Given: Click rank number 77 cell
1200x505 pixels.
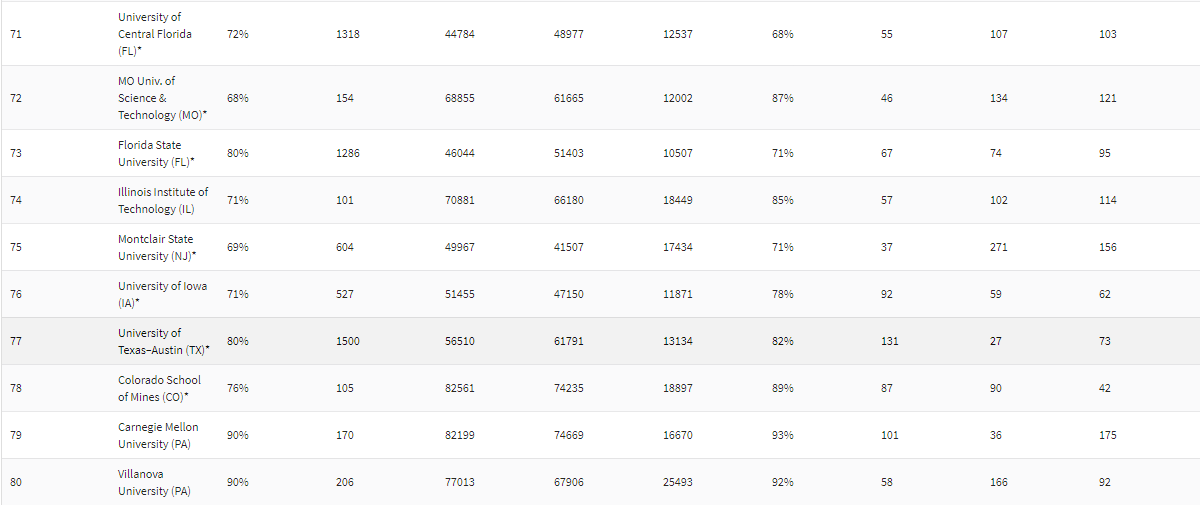Looking at the screenshot, I should click(x=15, y=341).
